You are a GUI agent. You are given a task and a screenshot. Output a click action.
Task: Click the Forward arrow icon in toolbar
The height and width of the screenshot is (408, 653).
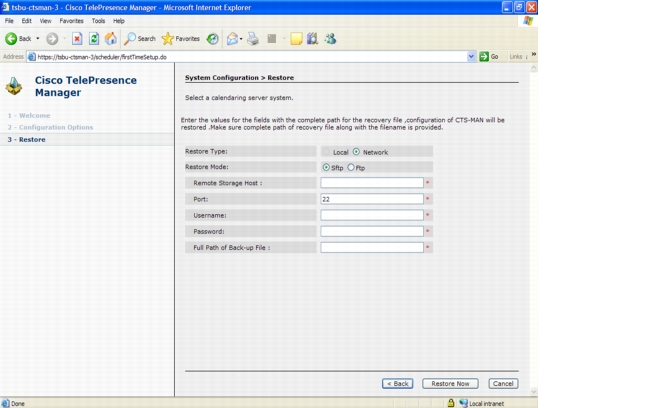[52, 39]
